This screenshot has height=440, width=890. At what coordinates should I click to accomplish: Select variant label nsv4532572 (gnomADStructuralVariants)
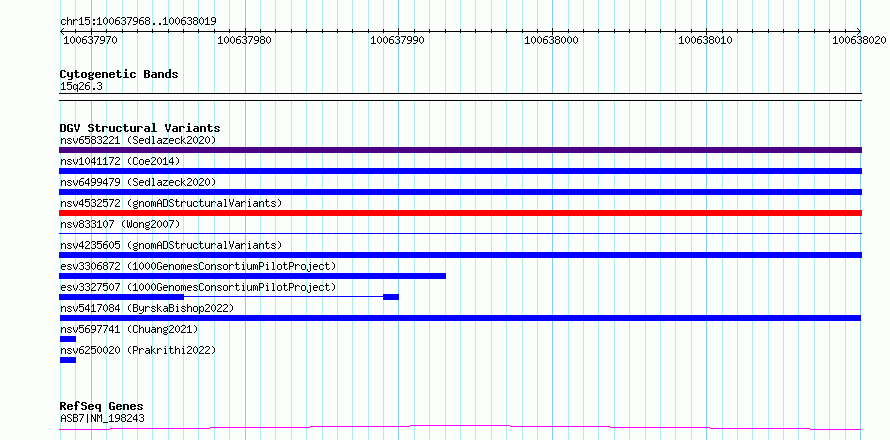pyautogui.click(x=171, y=203)
